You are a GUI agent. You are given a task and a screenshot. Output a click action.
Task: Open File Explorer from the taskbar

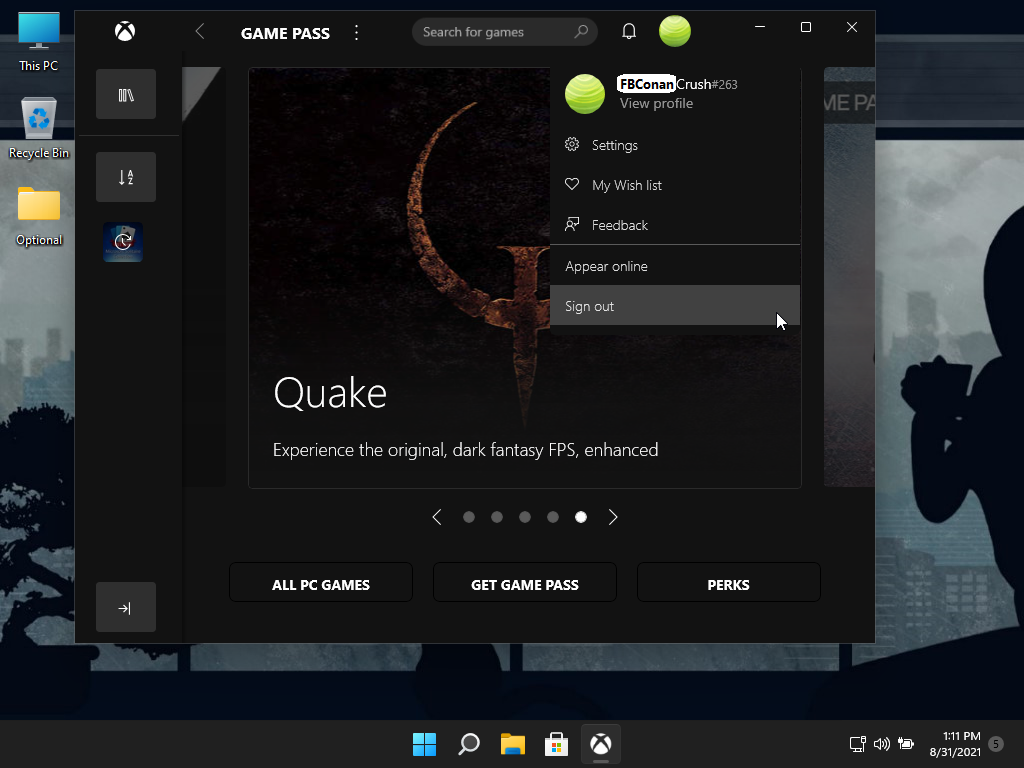pyautogui.click(x=513, y=744)
